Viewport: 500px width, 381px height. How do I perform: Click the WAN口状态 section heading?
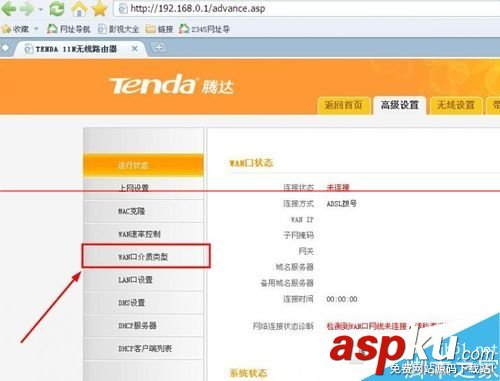tap(251, 163)
